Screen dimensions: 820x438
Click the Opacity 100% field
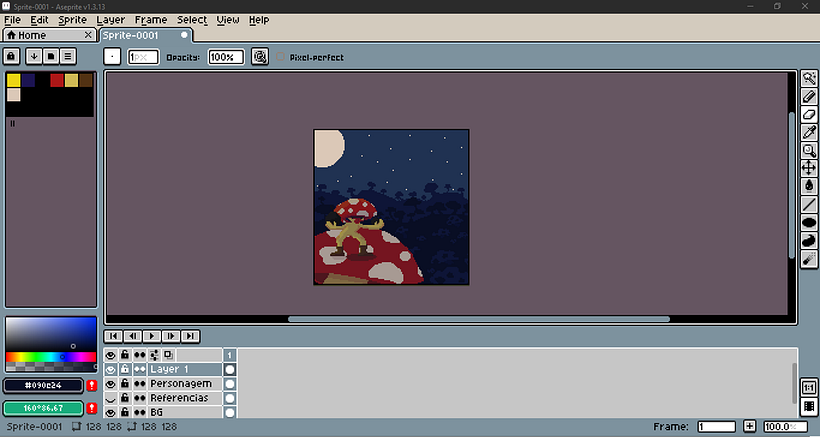point(226,57)
